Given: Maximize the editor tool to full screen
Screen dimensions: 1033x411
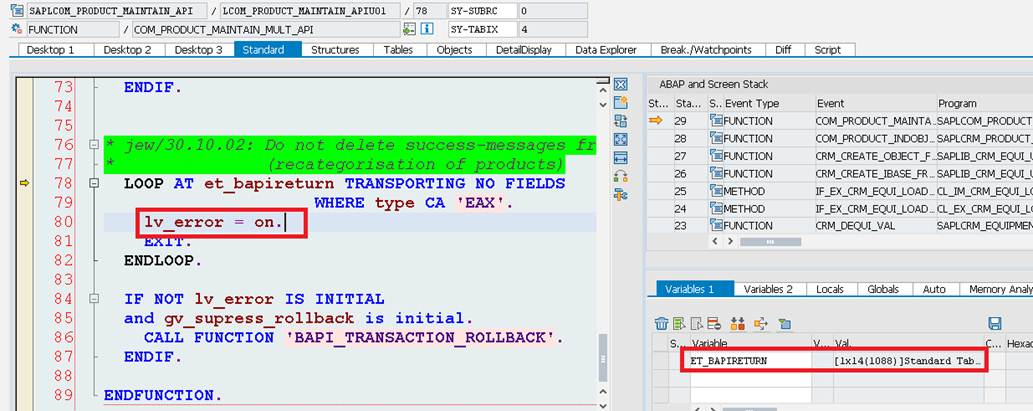Looking at the screenshot, I should click(620, 139).
